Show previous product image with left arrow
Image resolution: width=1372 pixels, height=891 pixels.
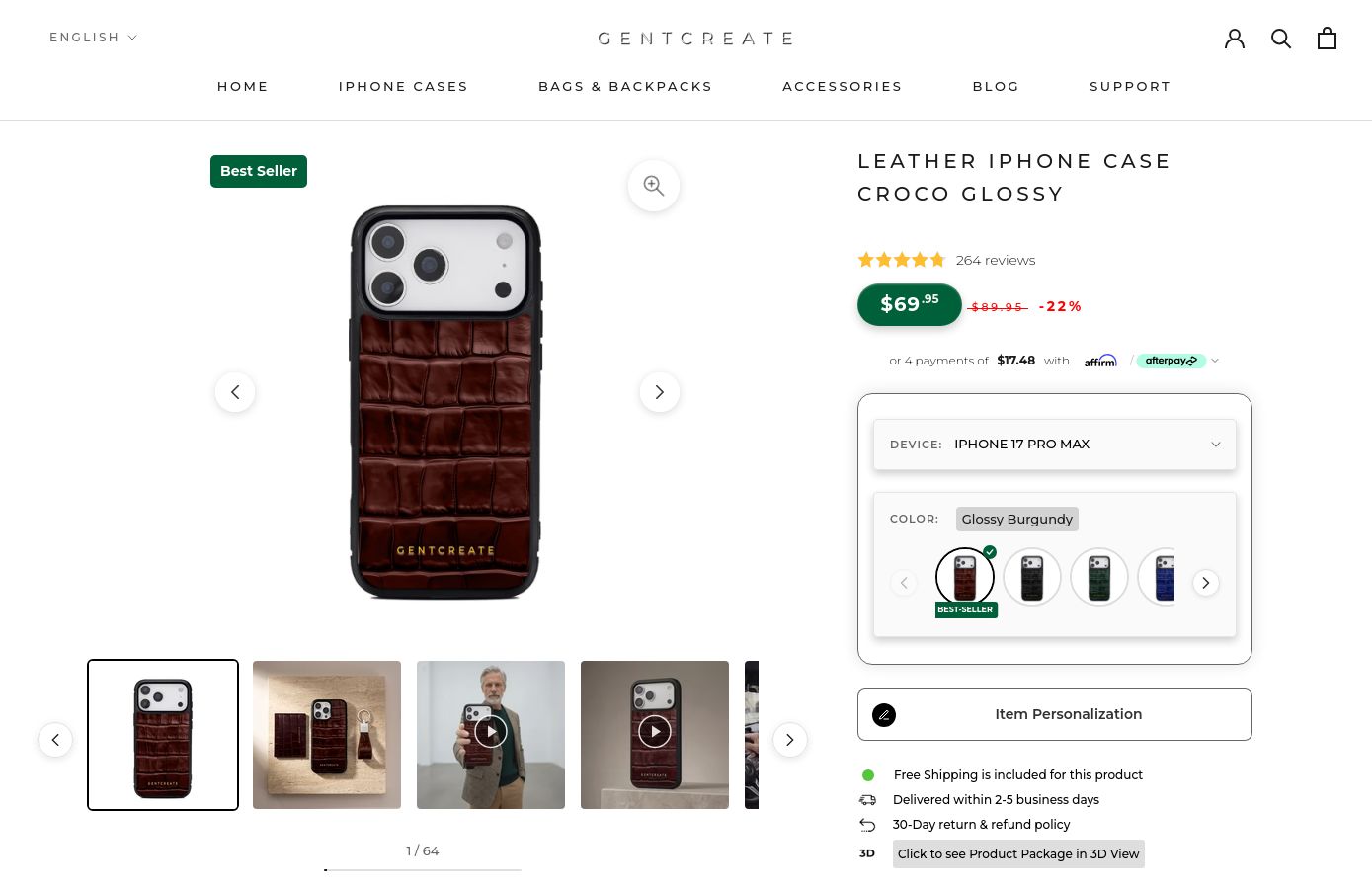coord(235,392)
